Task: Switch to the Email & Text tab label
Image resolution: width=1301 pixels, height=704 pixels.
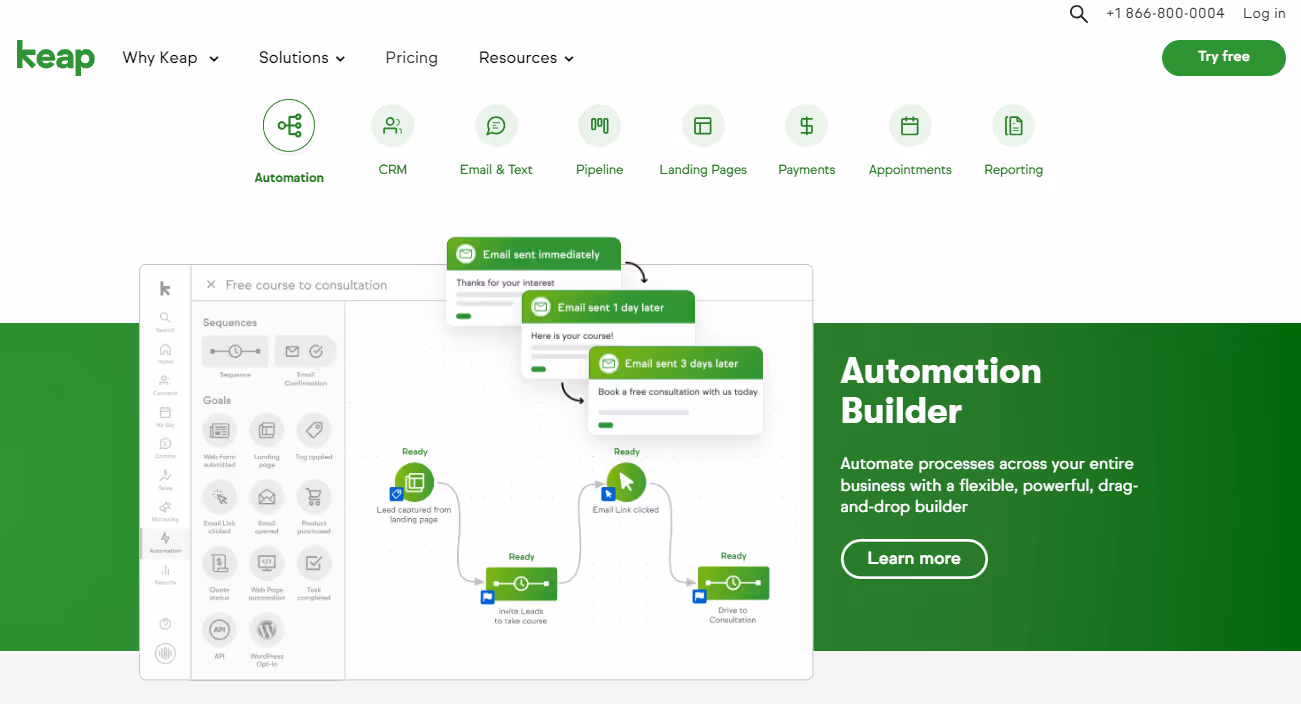Action: click(496, 170)
